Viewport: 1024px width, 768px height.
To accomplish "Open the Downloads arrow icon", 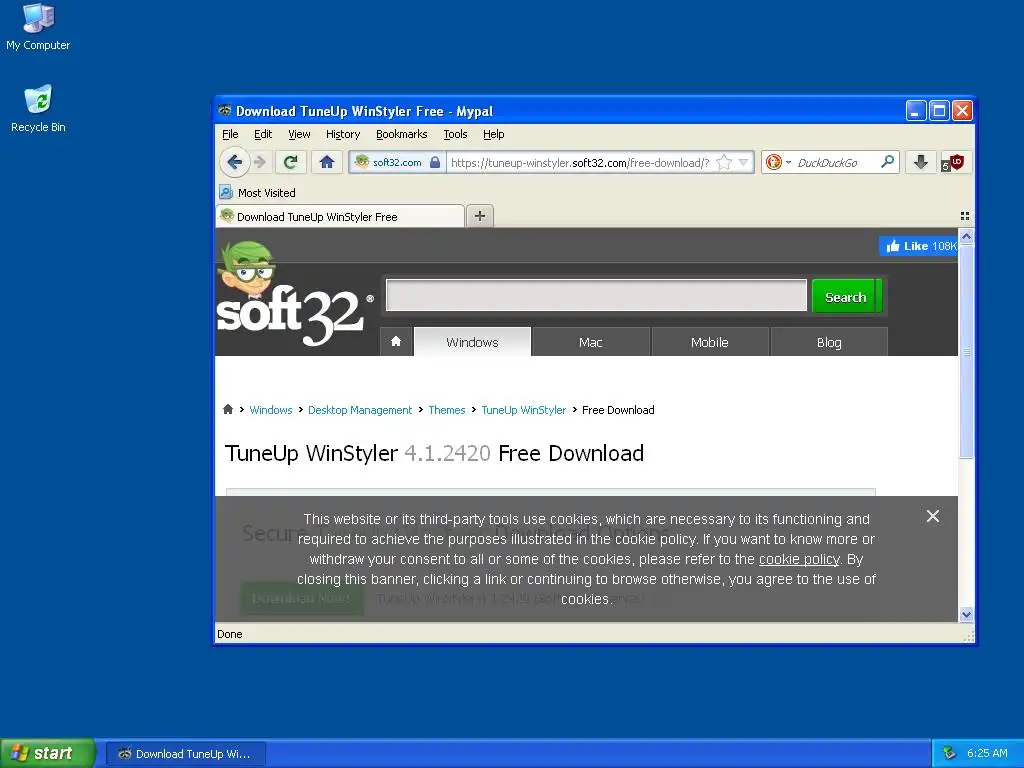I will (921, 162).
